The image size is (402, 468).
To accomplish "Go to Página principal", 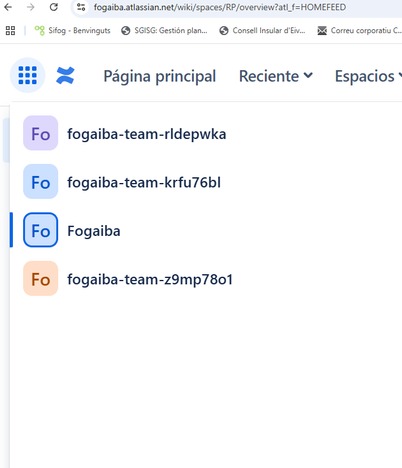I will (160, 76).
